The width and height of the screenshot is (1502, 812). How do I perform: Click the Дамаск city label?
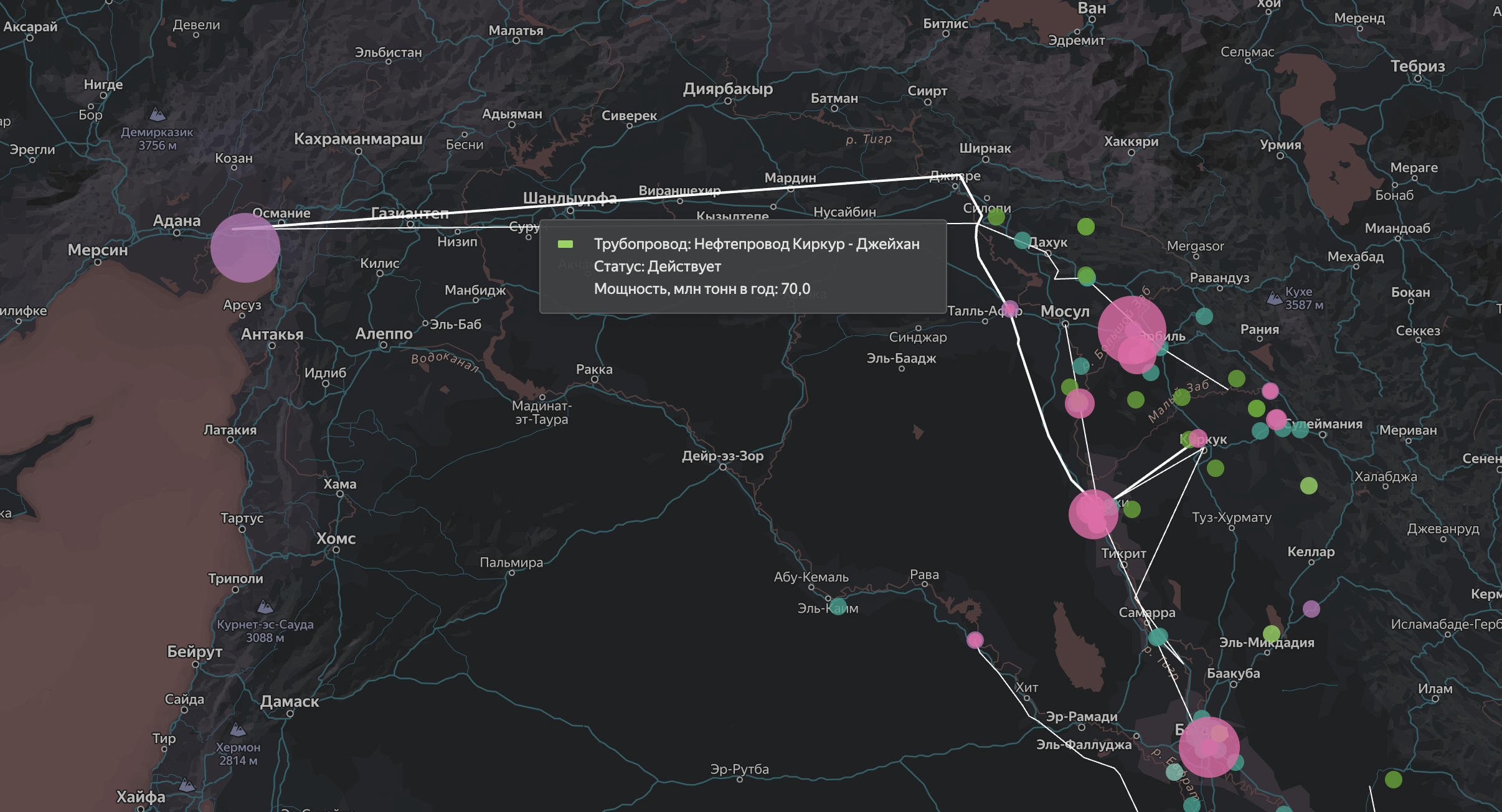point(290,702)
